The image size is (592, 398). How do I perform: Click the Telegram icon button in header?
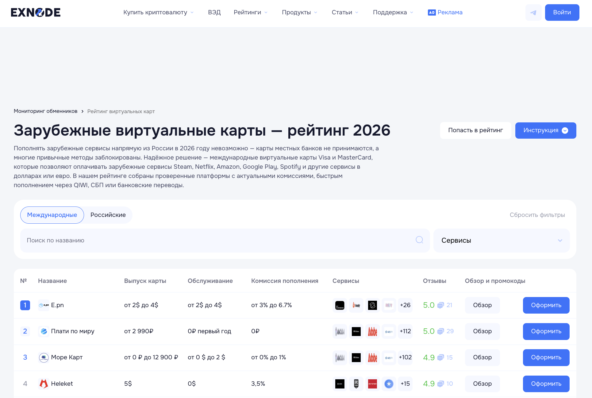(x=533, y=12)
